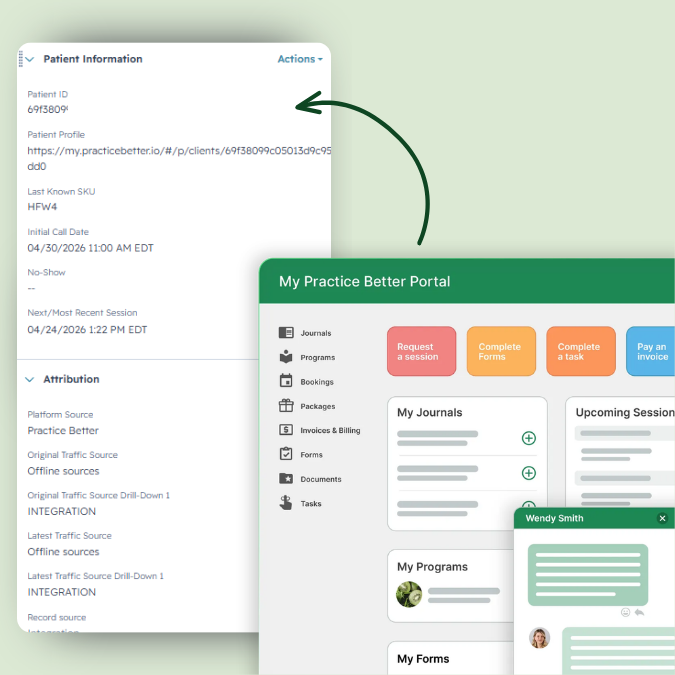Select Forms in the portal menu
675x675 pixels.
point(311,455)
